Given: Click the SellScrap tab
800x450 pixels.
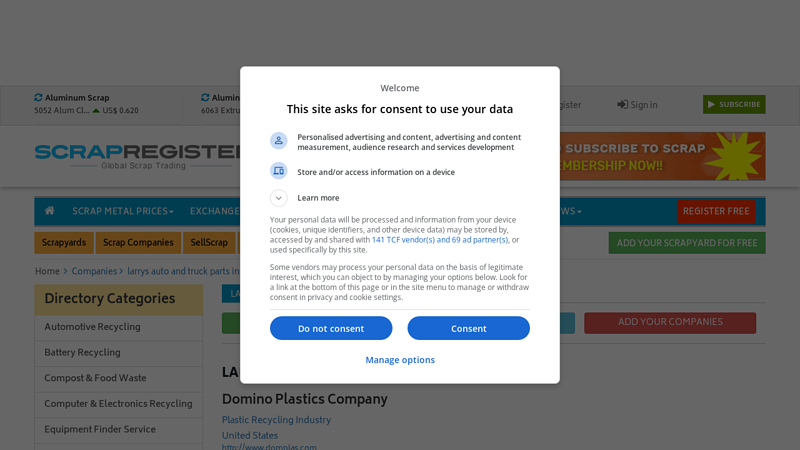Looking at the screenshot, I should (x=209, y=242).
